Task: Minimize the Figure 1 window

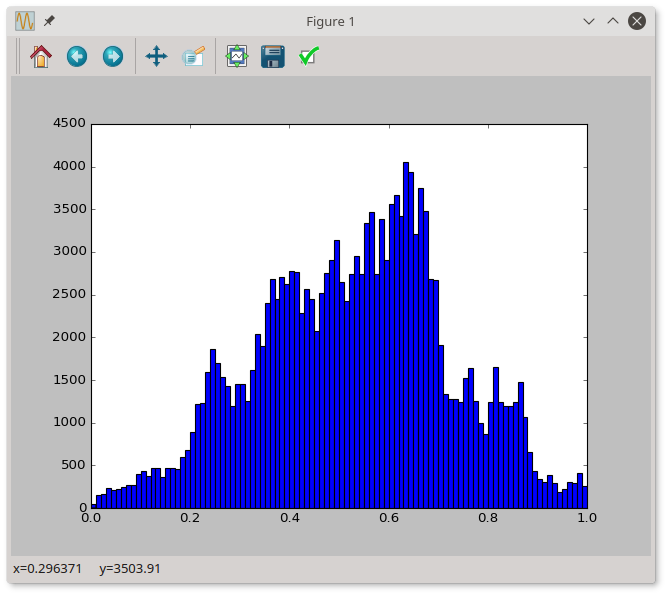Action: click(588, 21)
